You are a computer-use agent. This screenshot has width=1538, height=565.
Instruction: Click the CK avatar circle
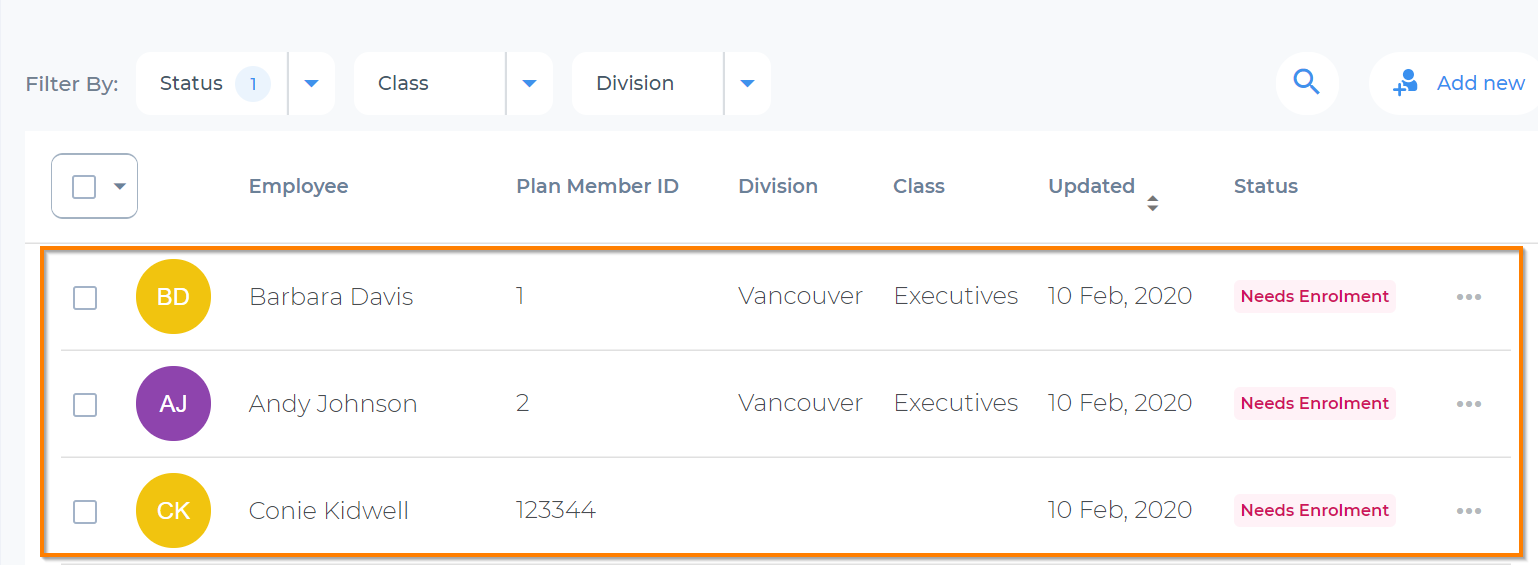pyautogui.click(x=173, y=510)
